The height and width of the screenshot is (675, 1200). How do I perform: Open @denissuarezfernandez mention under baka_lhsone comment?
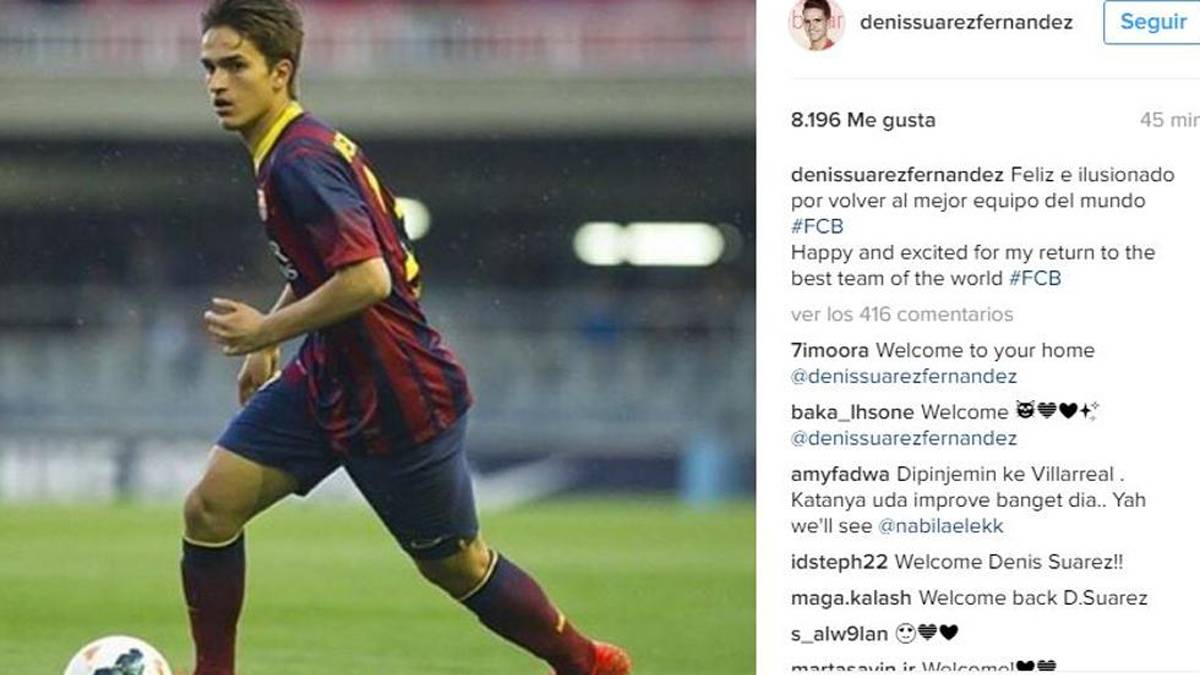coord(904,438)
